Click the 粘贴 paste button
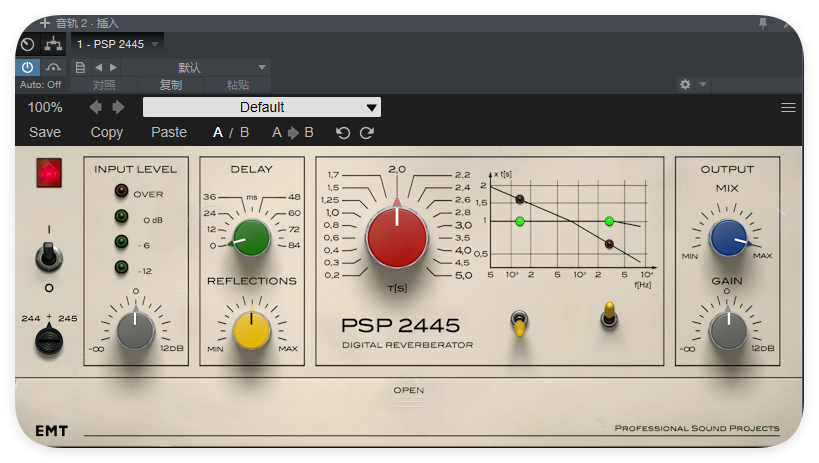Viewport: 819px width, 463px height. pos(238,85)
